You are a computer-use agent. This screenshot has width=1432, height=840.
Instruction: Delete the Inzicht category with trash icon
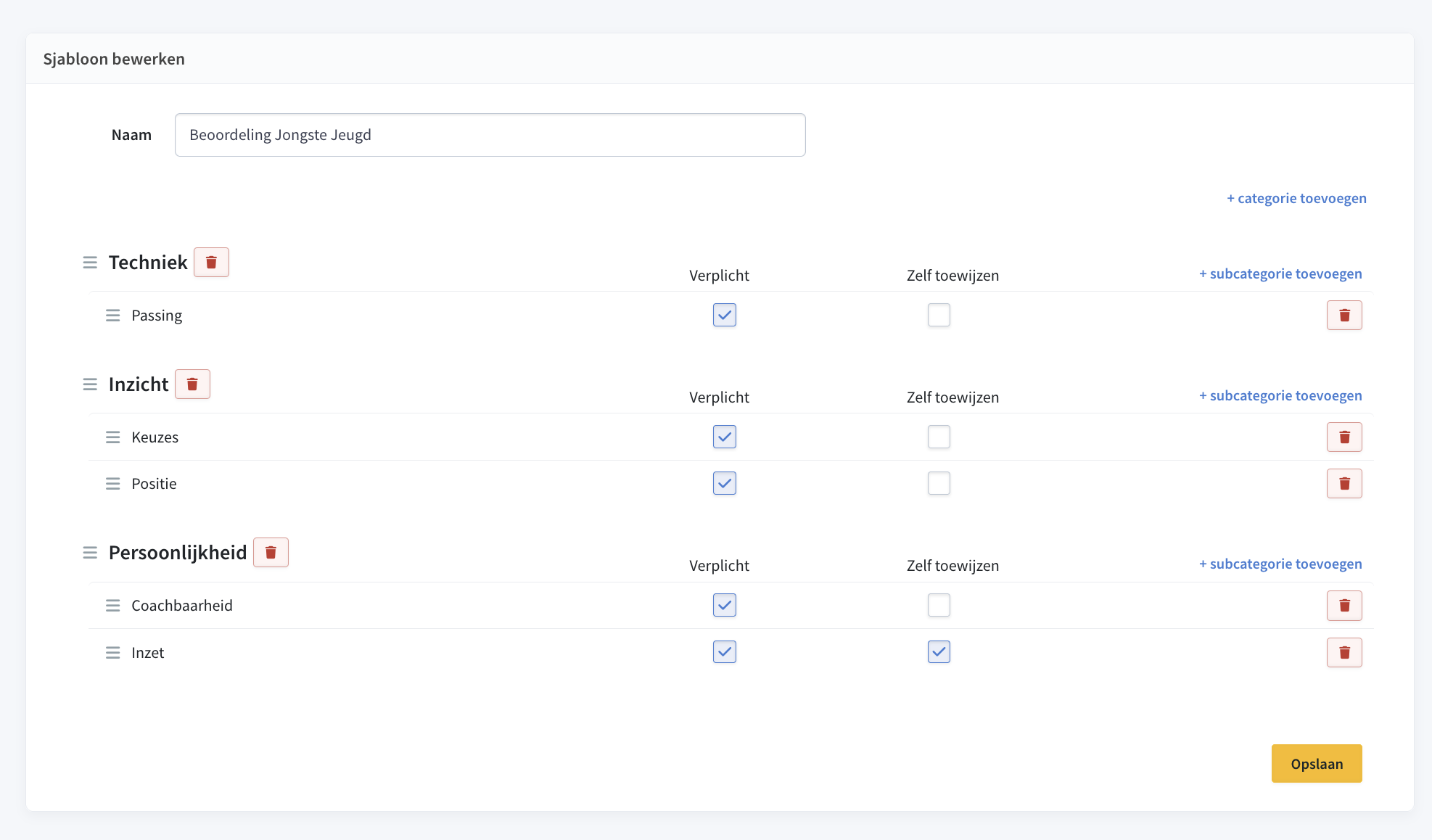pyautogui.click(x=192, y=384)
